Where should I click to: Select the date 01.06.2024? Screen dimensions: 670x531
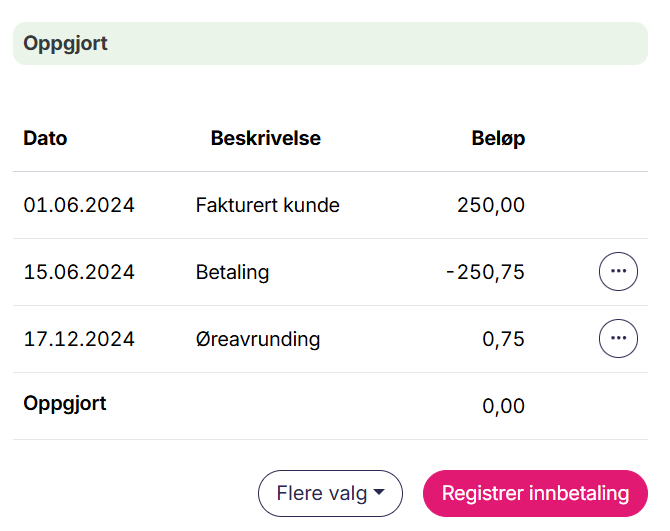[79, 206]
